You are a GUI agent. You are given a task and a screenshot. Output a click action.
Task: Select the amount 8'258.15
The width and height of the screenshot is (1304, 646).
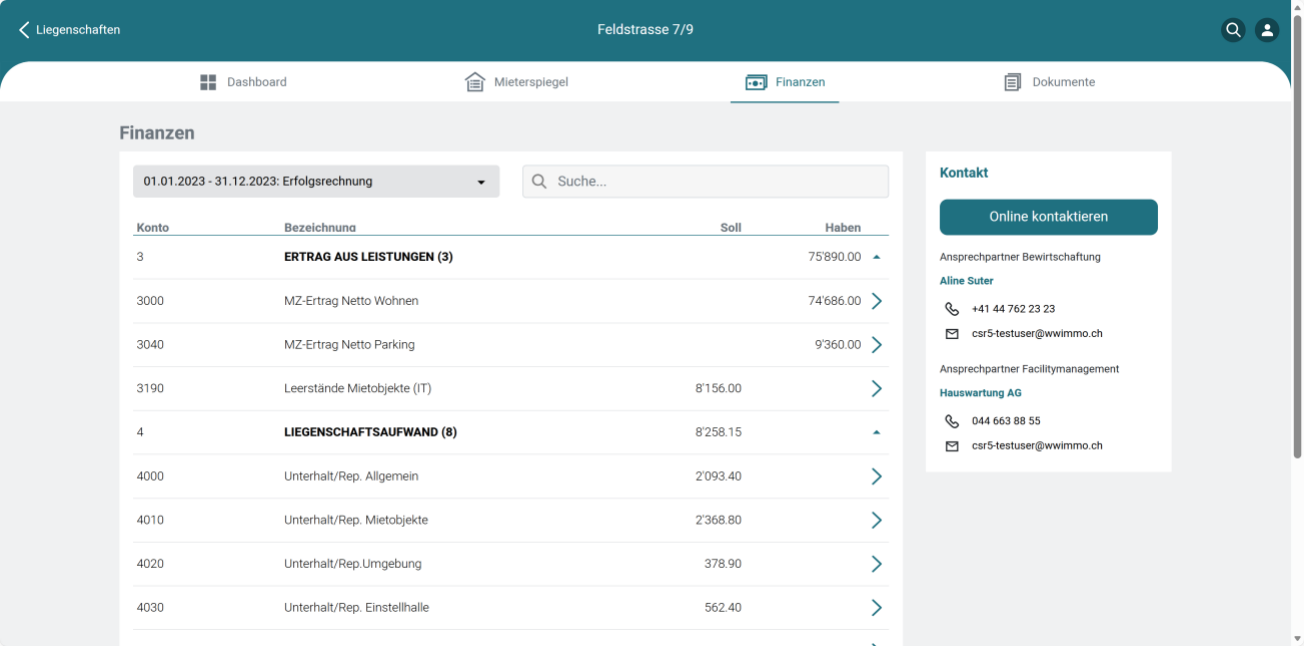click(x=719, y=433)
